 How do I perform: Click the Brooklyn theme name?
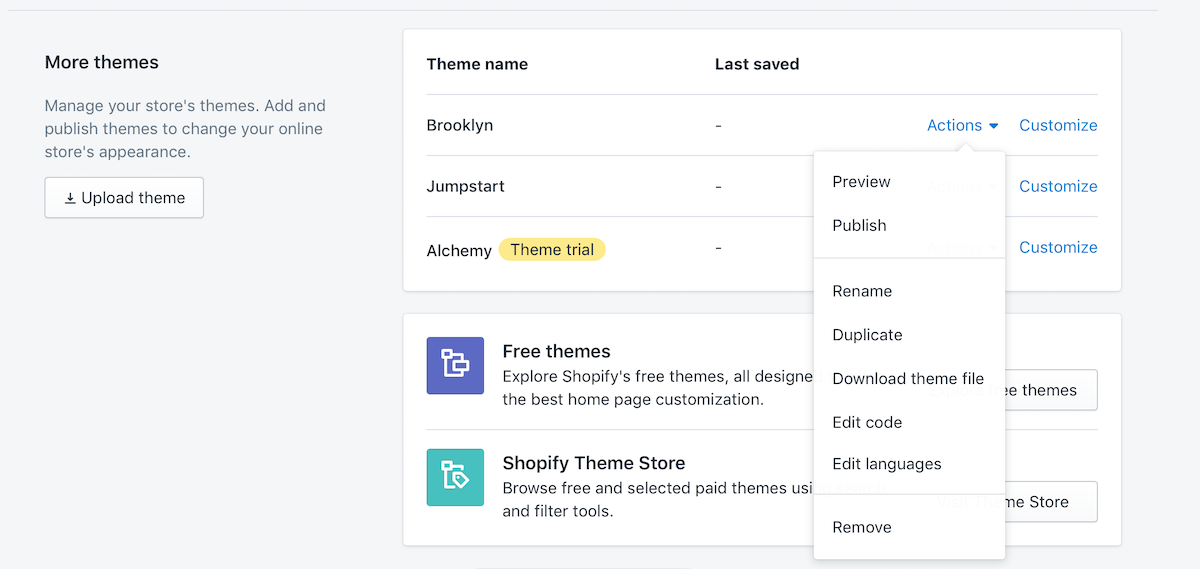pyautogui.click(x=459, y=125)
